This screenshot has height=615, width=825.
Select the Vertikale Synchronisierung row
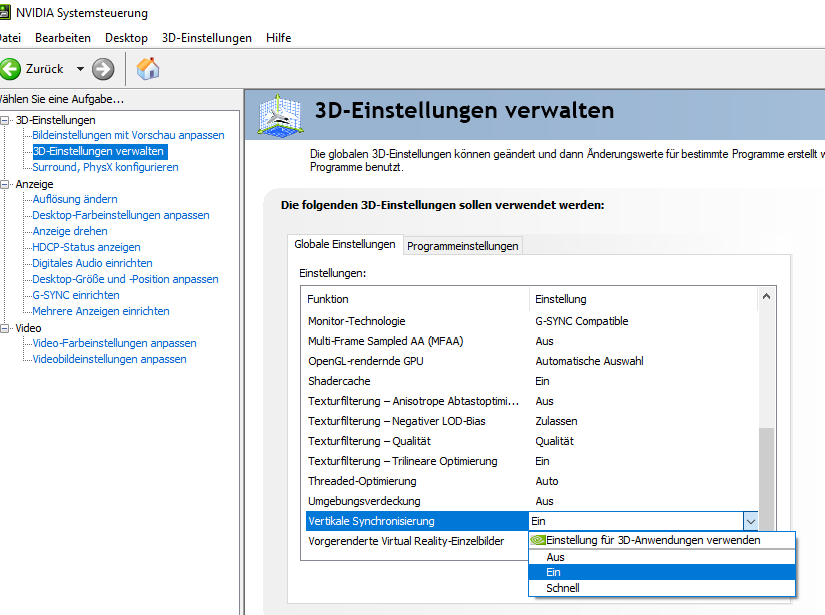pos(417,521)
